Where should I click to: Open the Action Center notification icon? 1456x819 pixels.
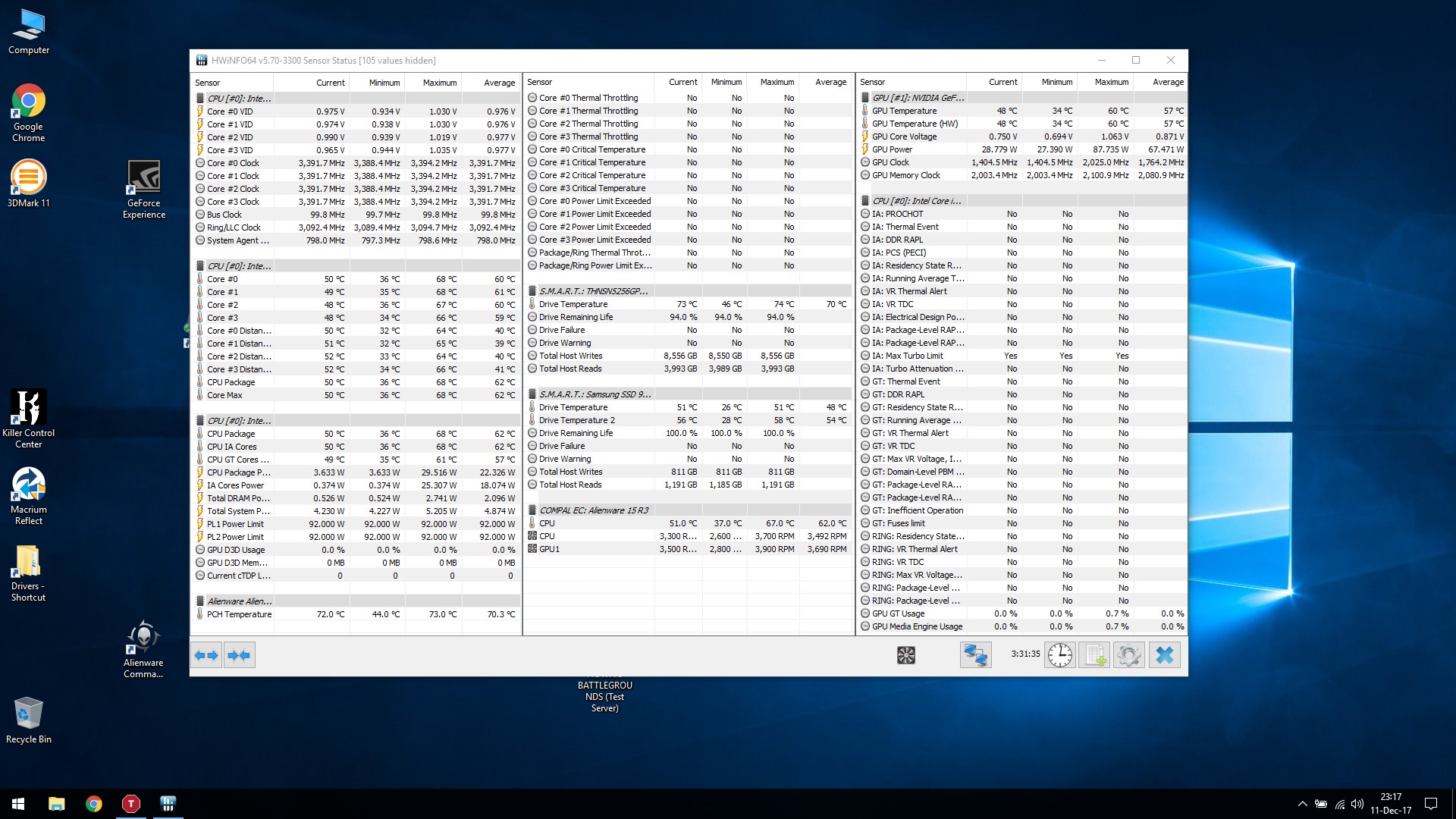pyautogui.click(x=1431, y=804)
